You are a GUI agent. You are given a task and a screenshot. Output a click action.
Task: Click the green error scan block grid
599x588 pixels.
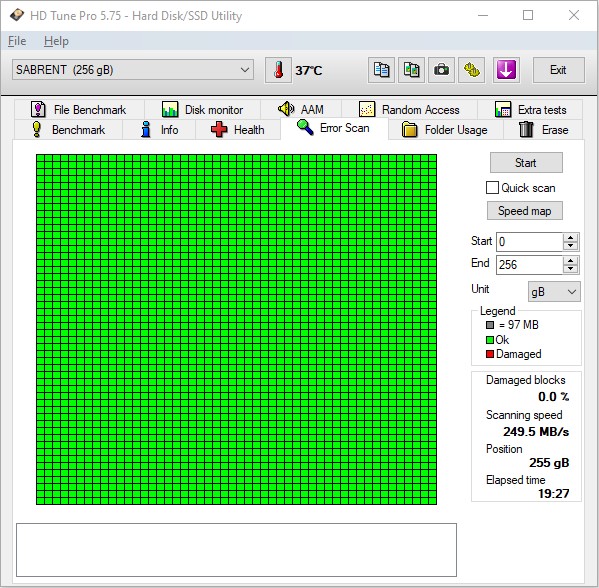click(236, 329)
